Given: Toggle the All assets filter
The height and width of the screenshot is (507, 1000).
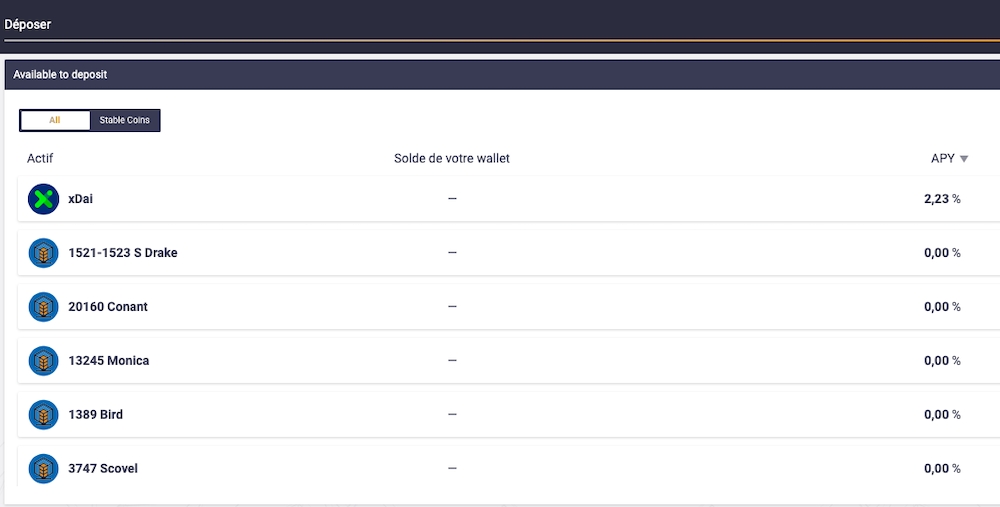Looking at the screenshot, I should [55, 120].
